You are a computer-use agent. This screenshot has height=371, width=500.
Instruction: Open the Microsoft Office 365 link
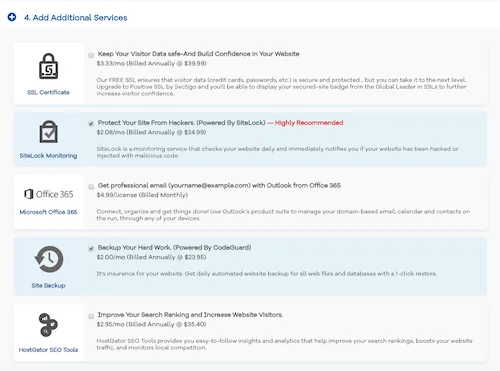[48, 212]
